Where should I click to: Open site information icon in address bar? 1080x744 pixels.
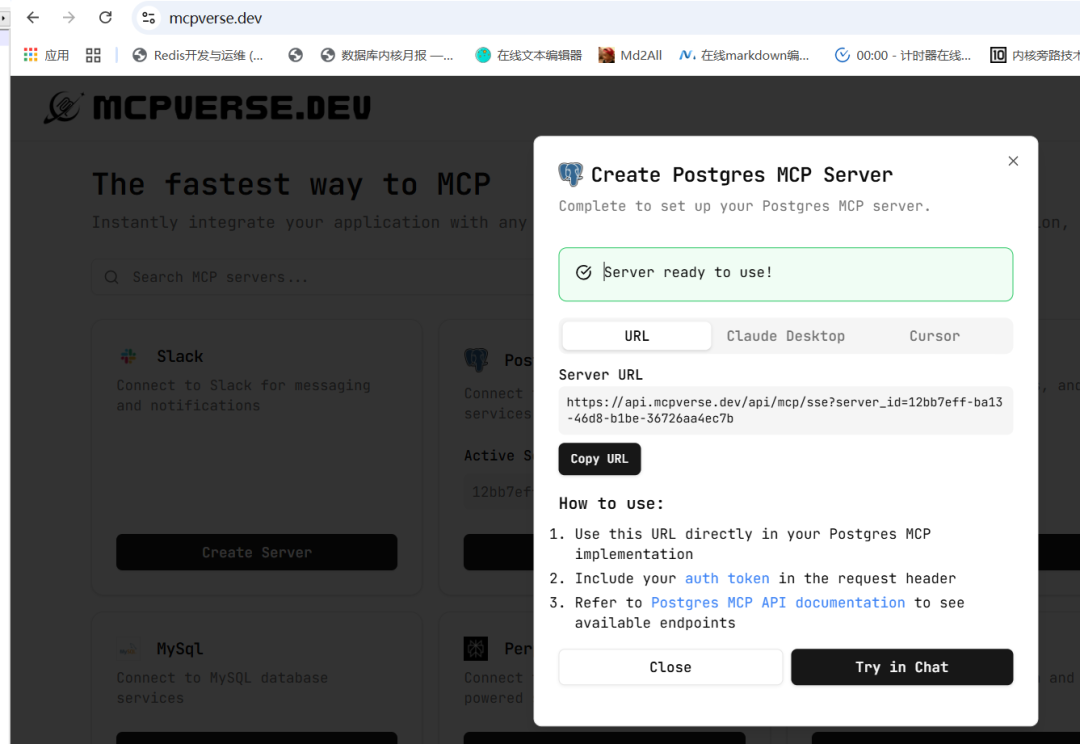(x=148, y=18)
